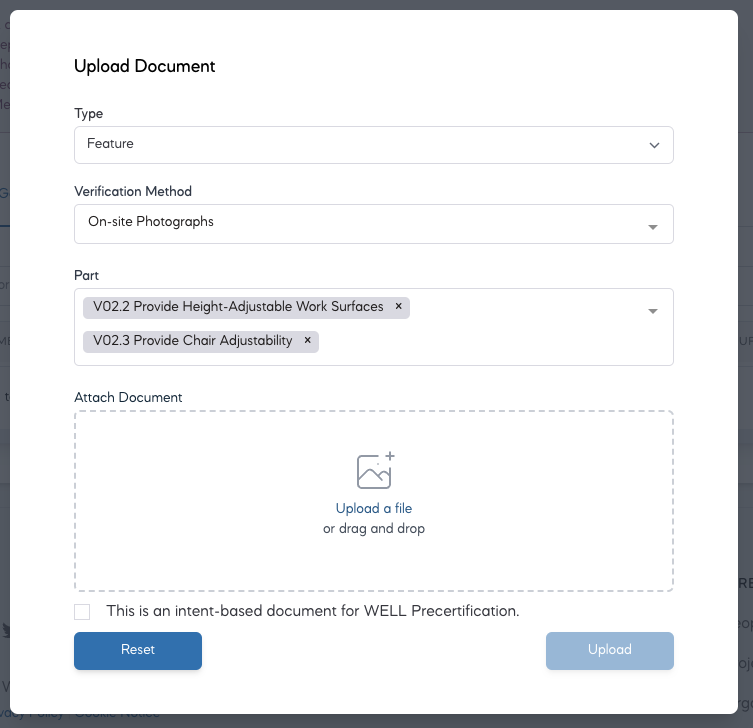Remove the V02.3 Chair Adjustability tag
The width and height of the screenshot is (753, 728).
(308, 340)
